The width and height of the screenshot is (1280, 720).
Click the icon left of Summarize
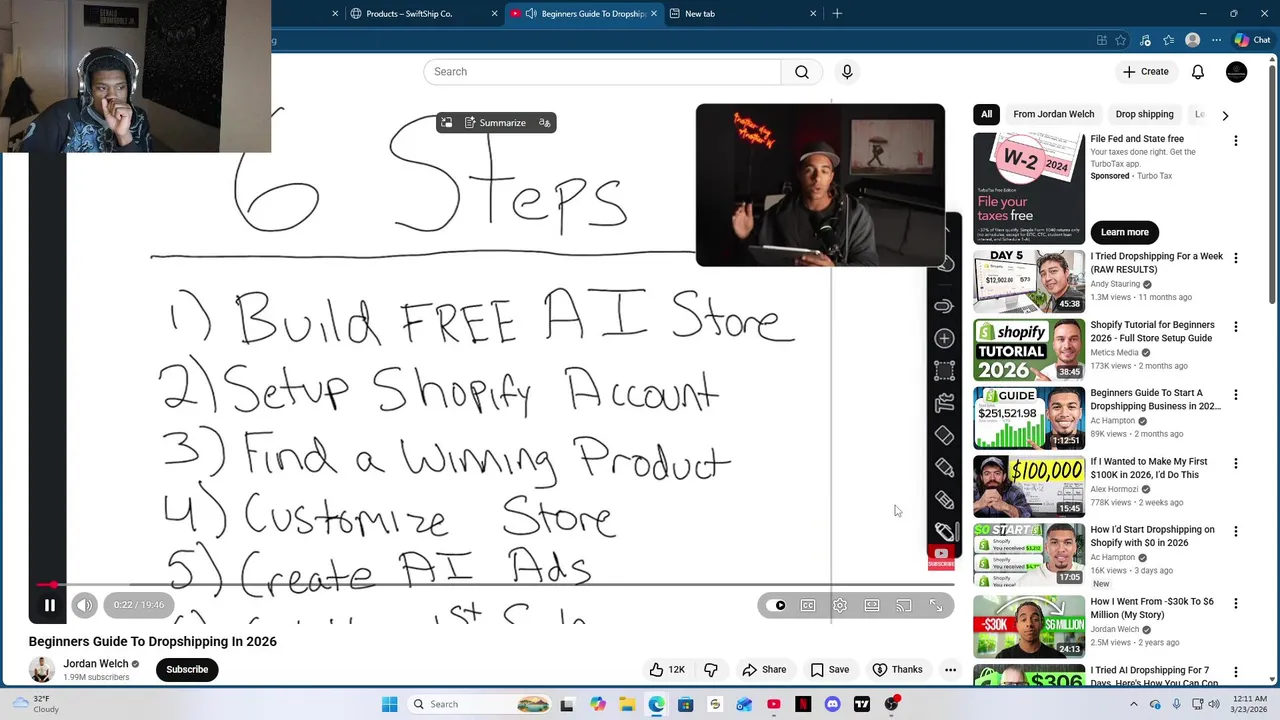point(447,123)
